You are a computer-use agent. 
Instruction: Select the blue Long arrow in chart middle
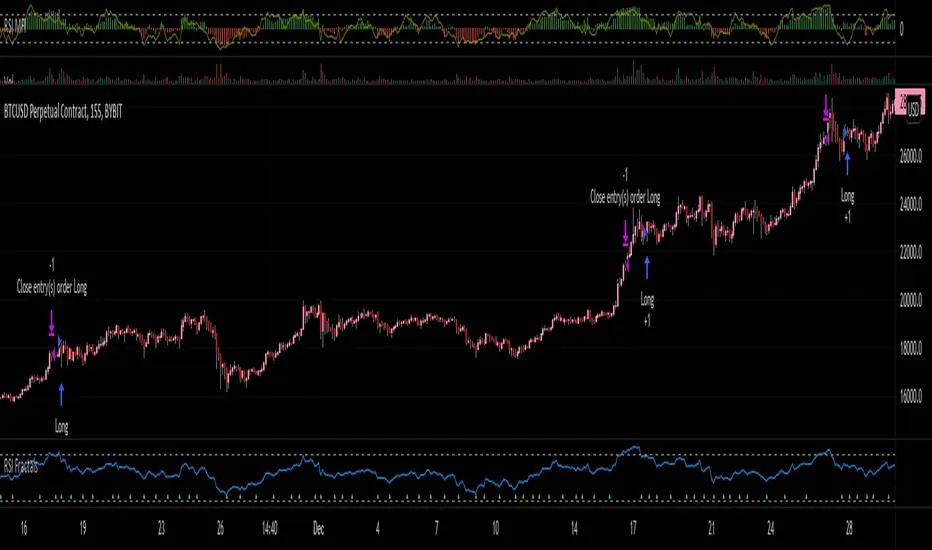tap(647, 267)
